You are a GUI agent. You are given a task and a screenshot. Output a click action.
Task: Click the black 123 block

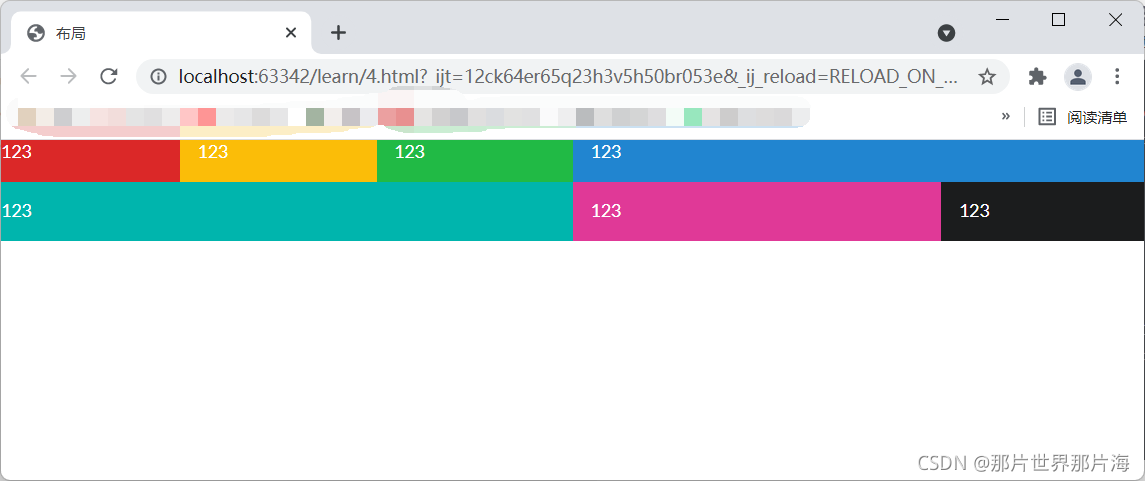coord(1043,211)
